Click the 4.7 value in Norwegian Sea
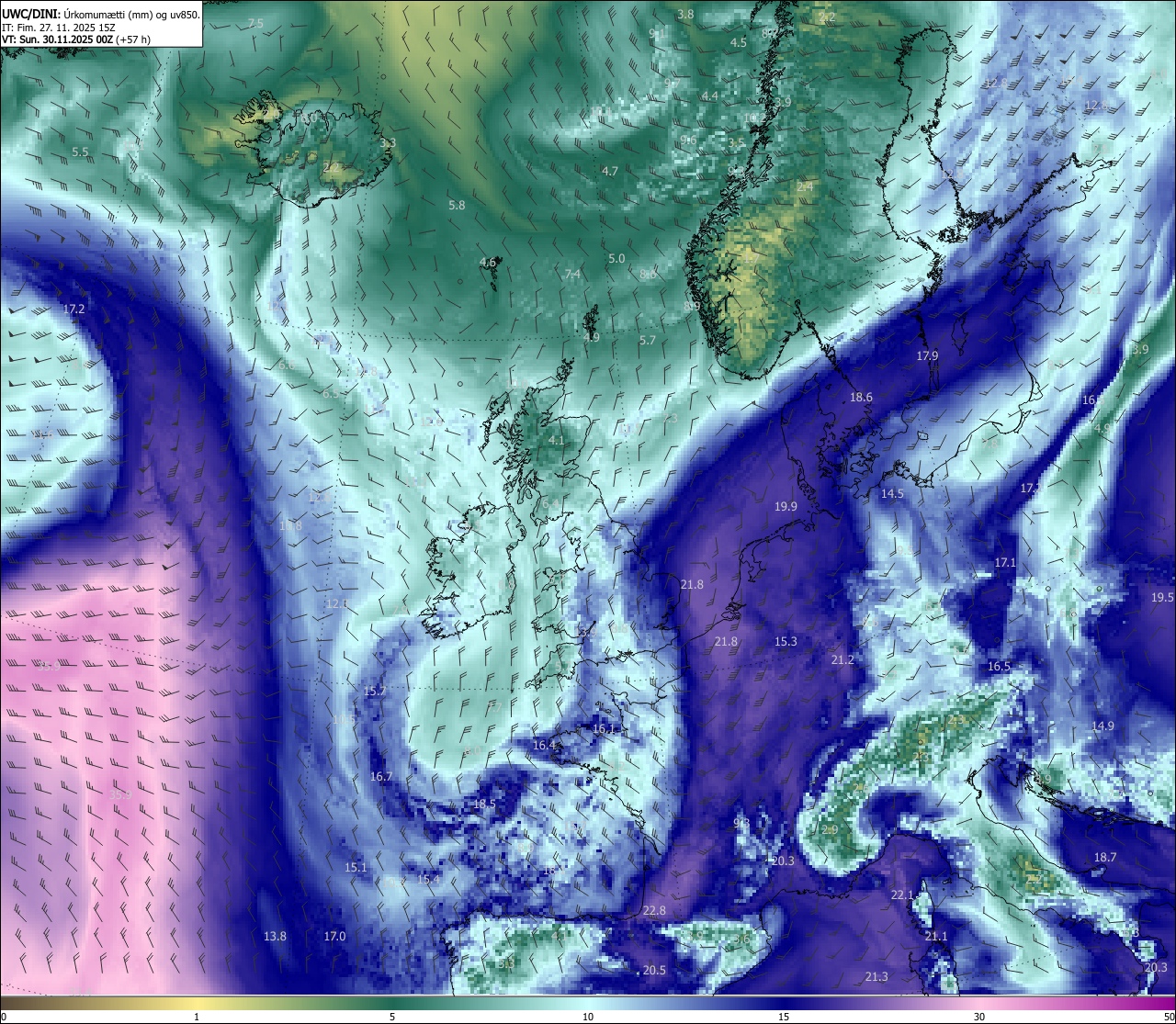1176x1024 pixels. [x=610, y=172]
